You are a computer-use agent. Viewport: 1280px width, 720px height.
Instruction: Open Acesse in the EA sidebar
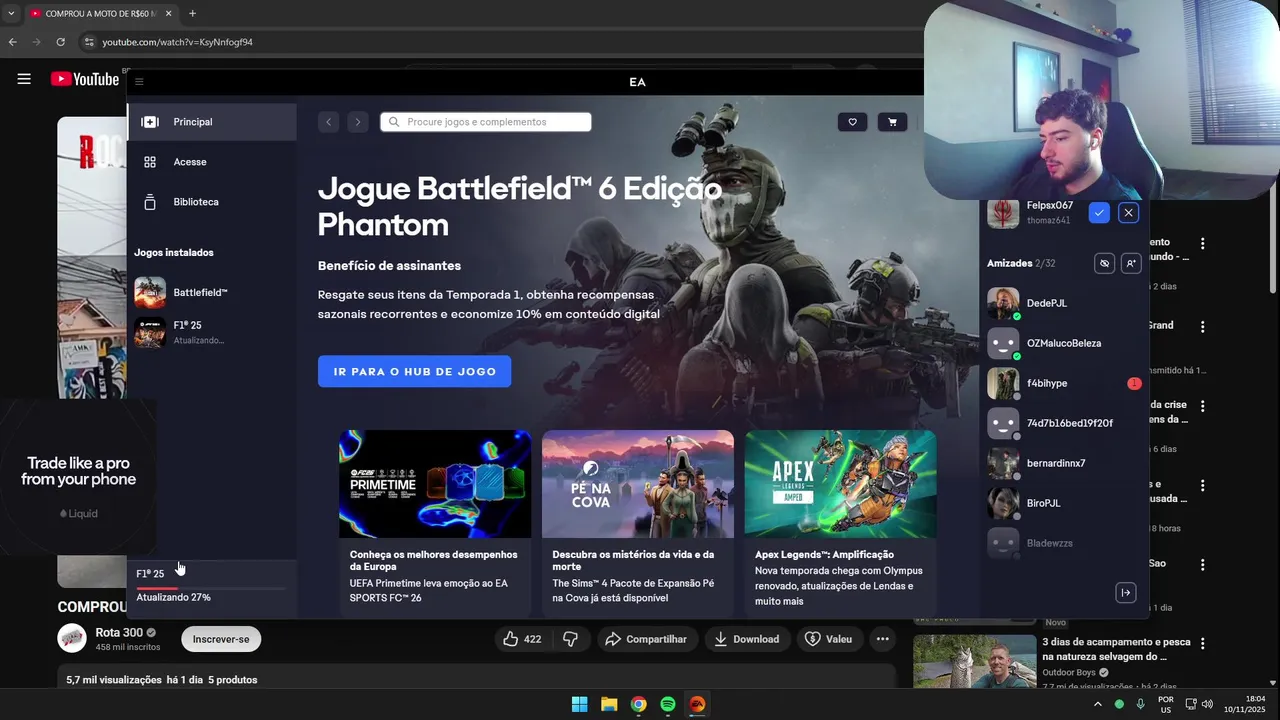click(212, 162)
